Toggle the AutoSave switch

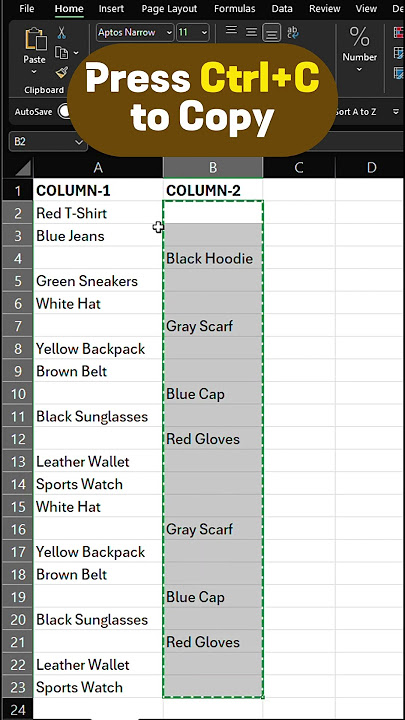point(67,111)
